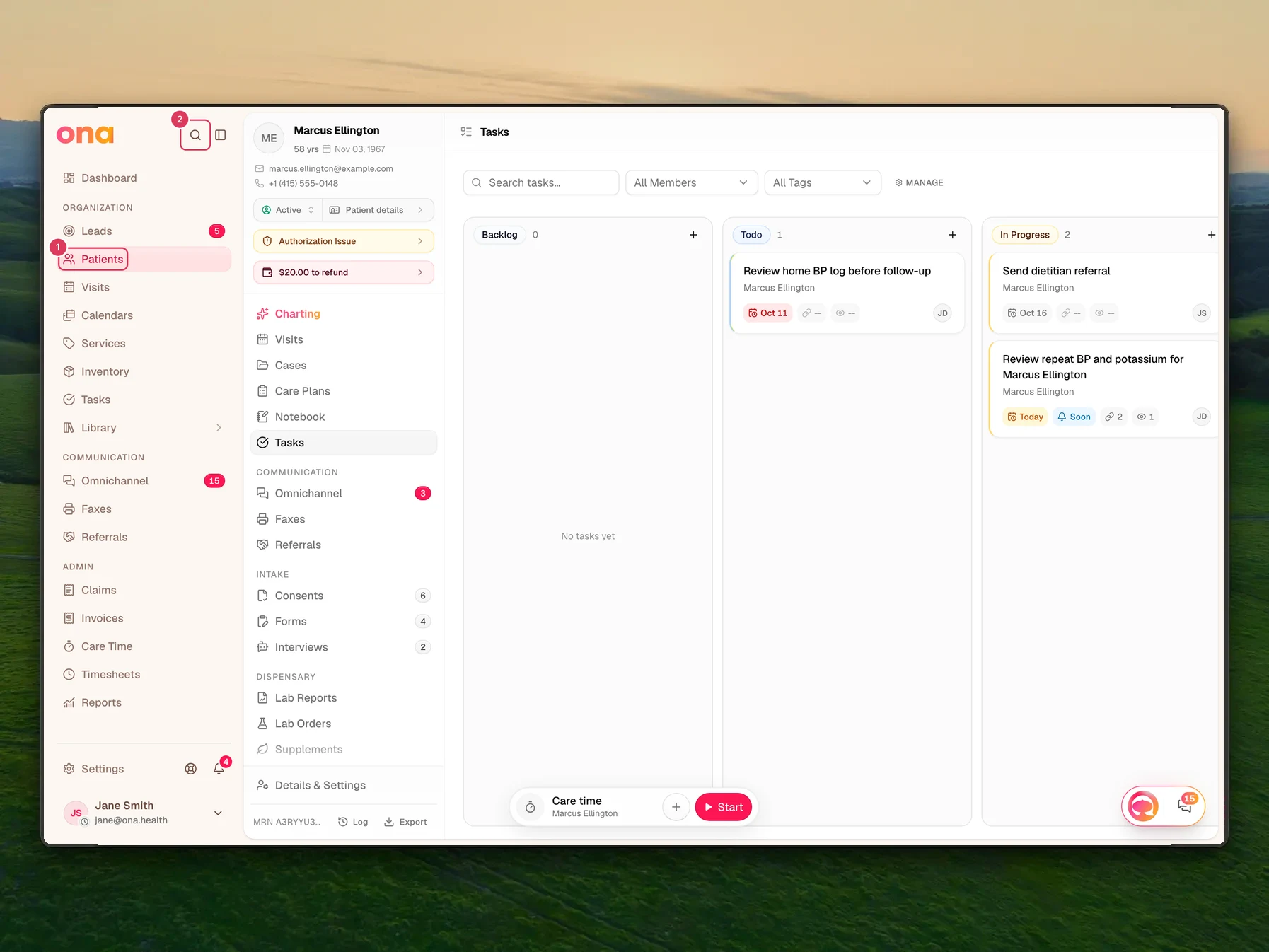Open the messages icon with 15 badge
Screen dimensions: 1269x952
pyautogui.click(x=1185, y=806)
